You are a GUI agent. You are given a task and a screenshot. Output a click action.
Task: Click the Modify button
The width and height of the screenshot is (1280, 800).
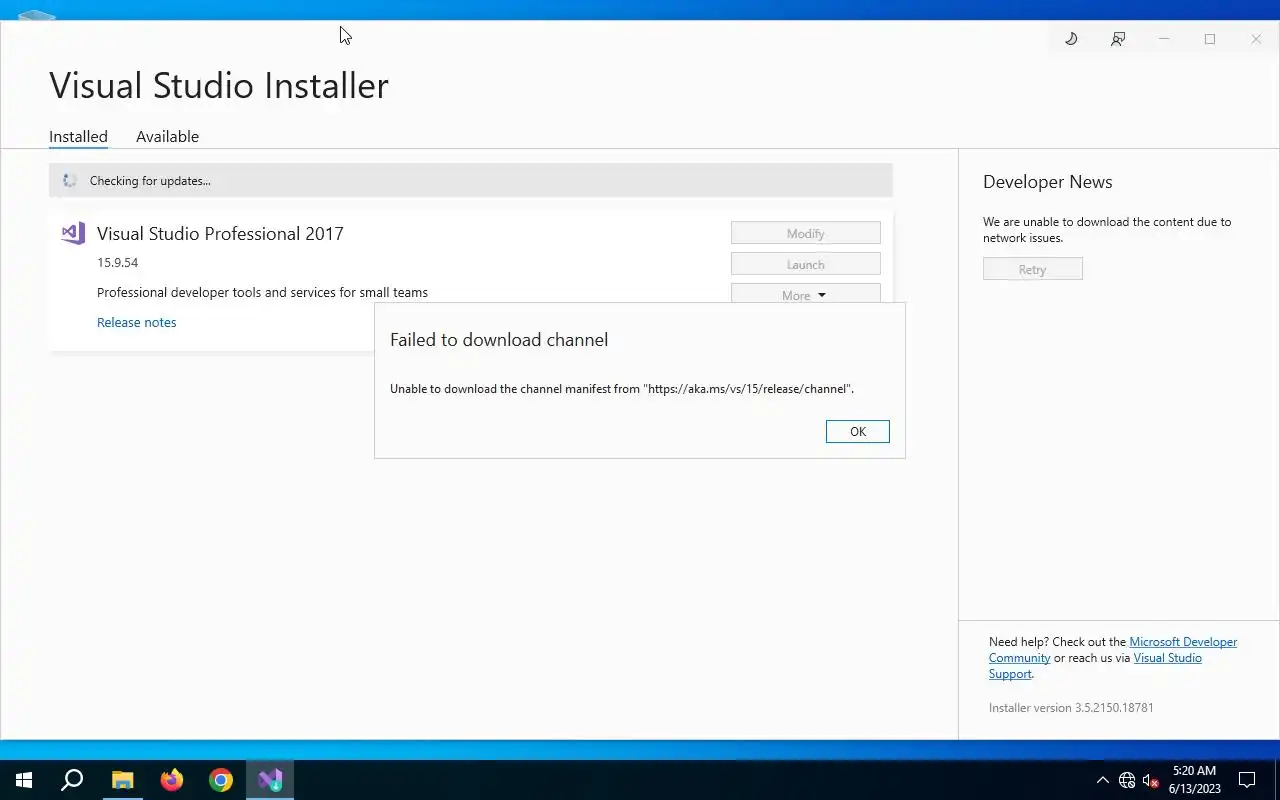tap(806, 233)
